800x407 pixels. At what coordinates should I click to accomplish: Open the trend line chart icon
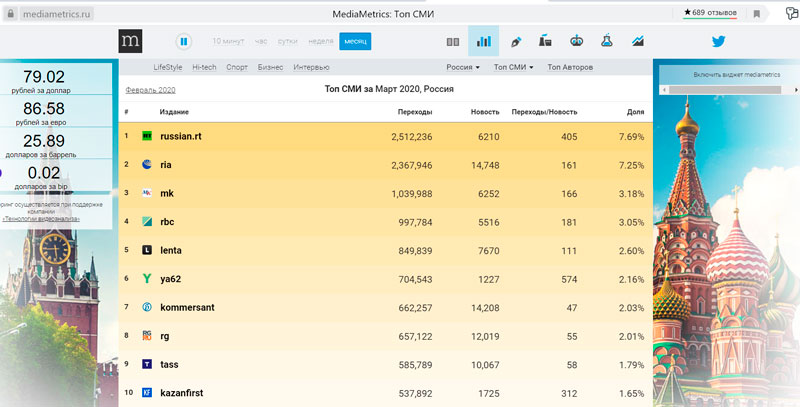click(x=637, y=42)
